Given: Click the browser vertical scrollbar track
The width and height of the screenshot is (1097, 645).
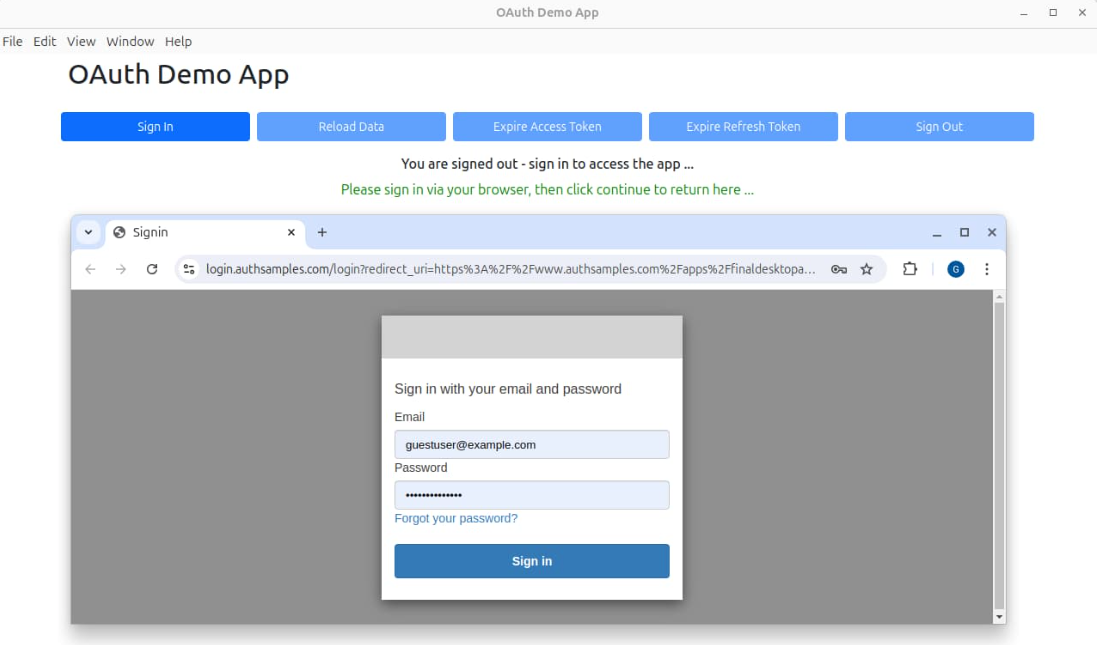Looking at the screenshot, I should pos(999,456).
